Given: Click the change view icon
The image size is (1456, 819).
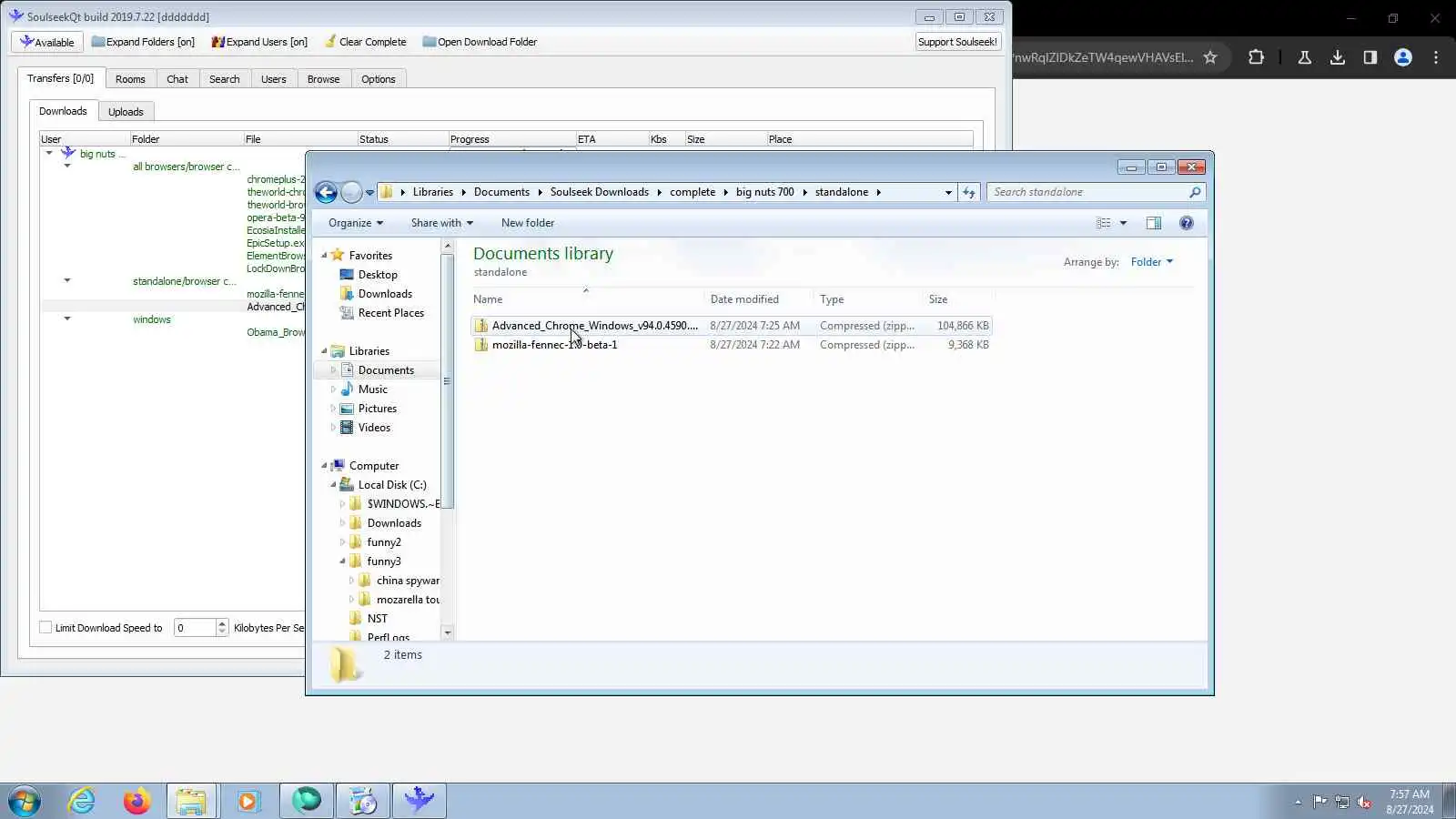Looking at the screenshot, I should (1103, 223).
